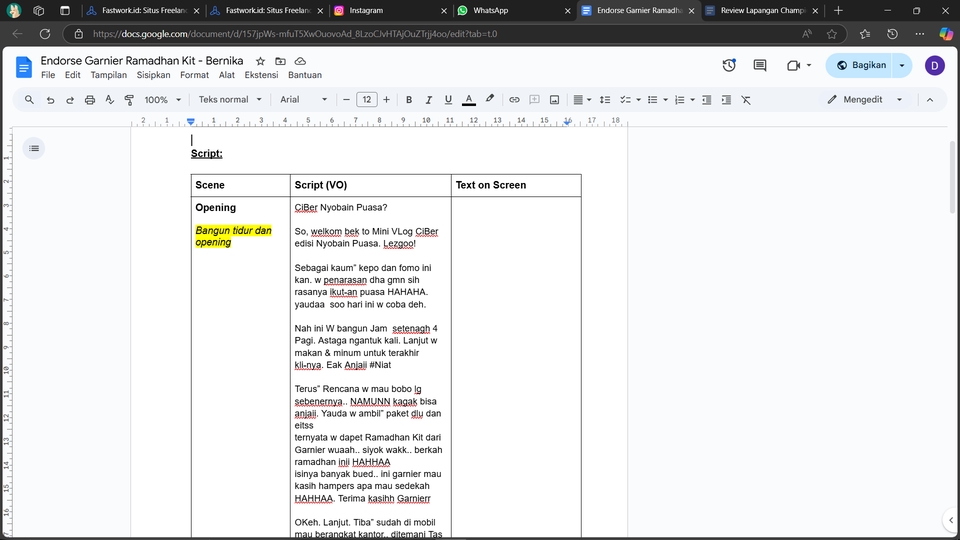Click the browser address bar URL
Viewport: 960px width, 540px height.
coord(294,34)
